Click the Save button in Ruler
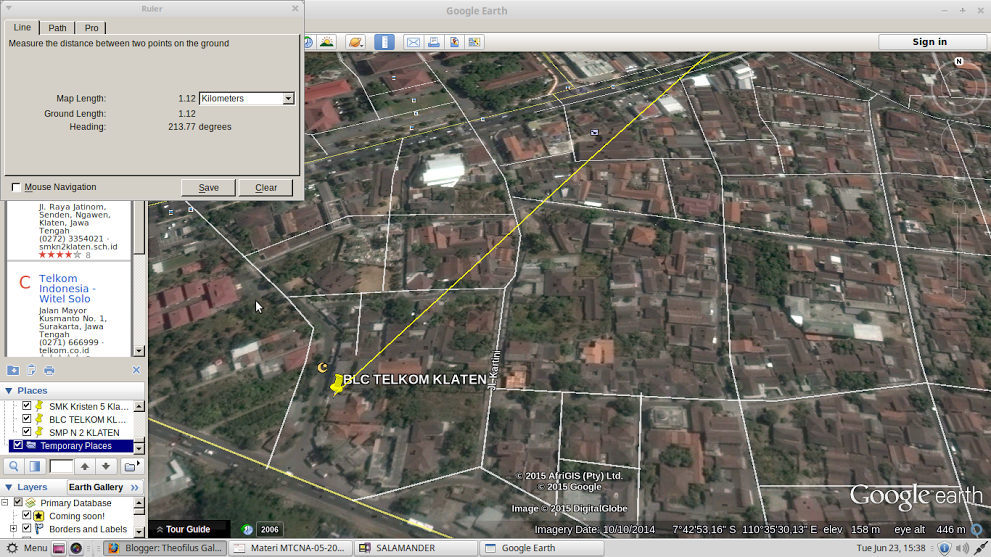This screenshot has height=557, width=991. point(209,188)
